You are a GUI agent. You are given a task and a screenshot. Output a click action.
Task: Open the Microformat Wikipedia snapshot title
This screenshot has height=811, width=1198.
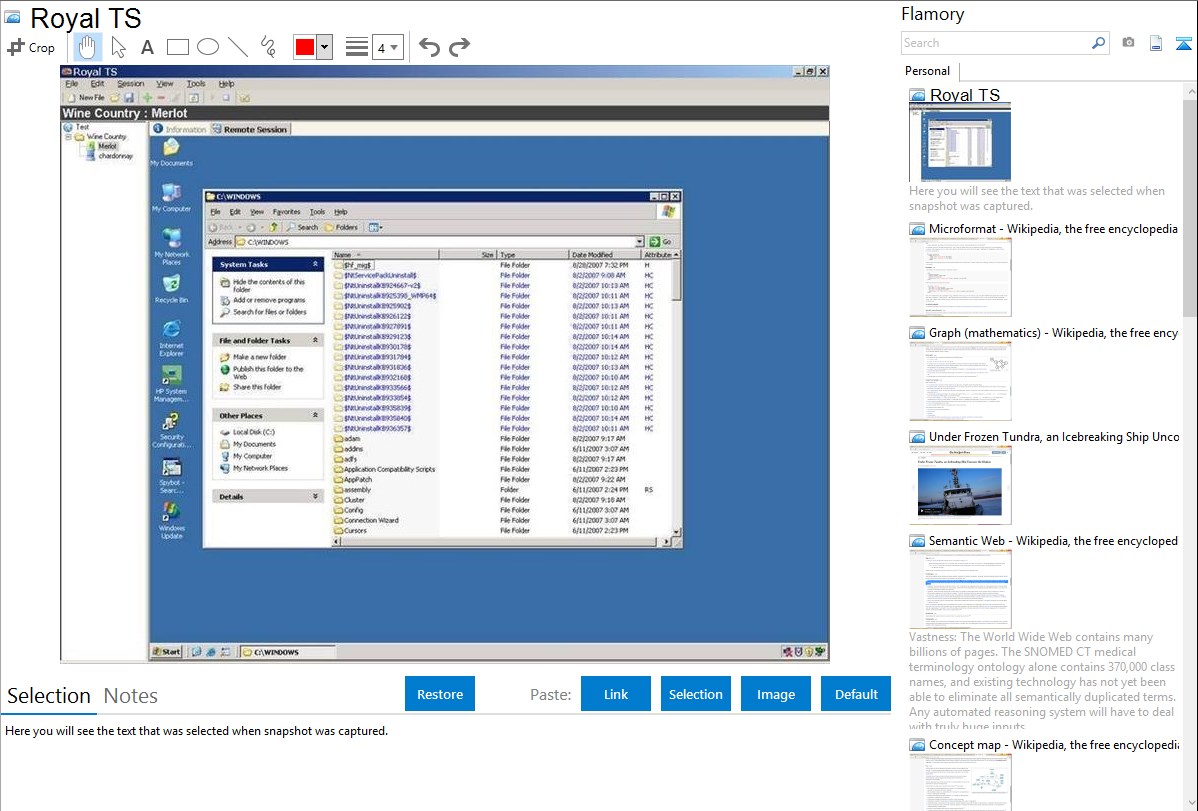pyautogui.click(x=1053, y=229)
